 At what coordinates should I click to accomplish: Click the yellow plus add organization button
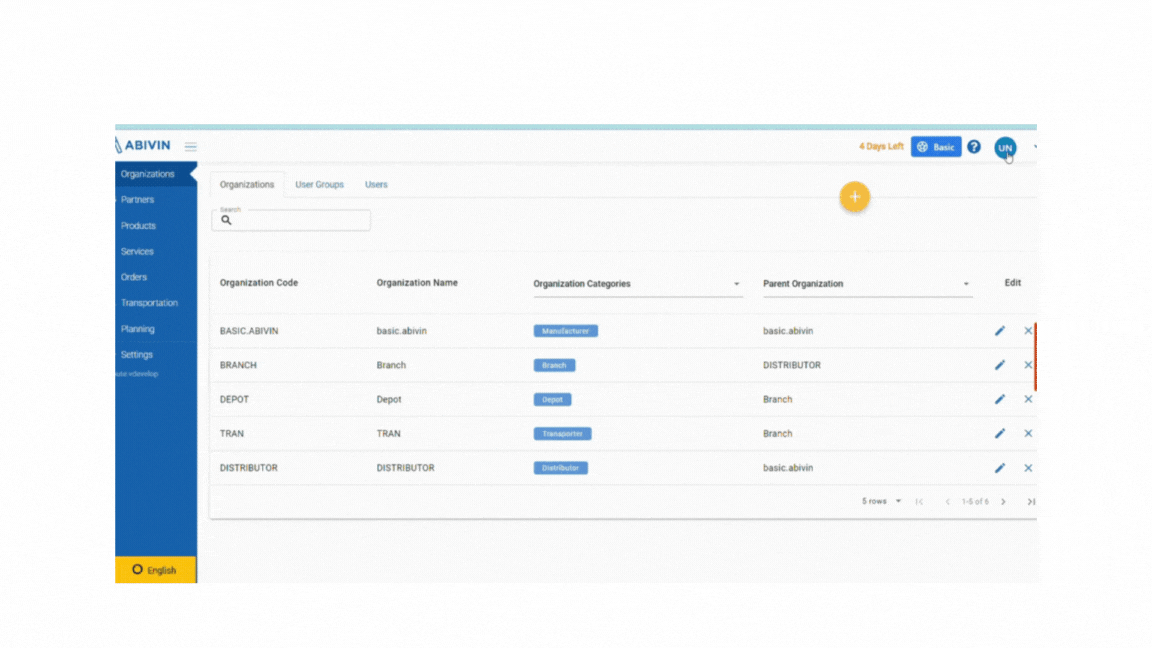(854, 197)
